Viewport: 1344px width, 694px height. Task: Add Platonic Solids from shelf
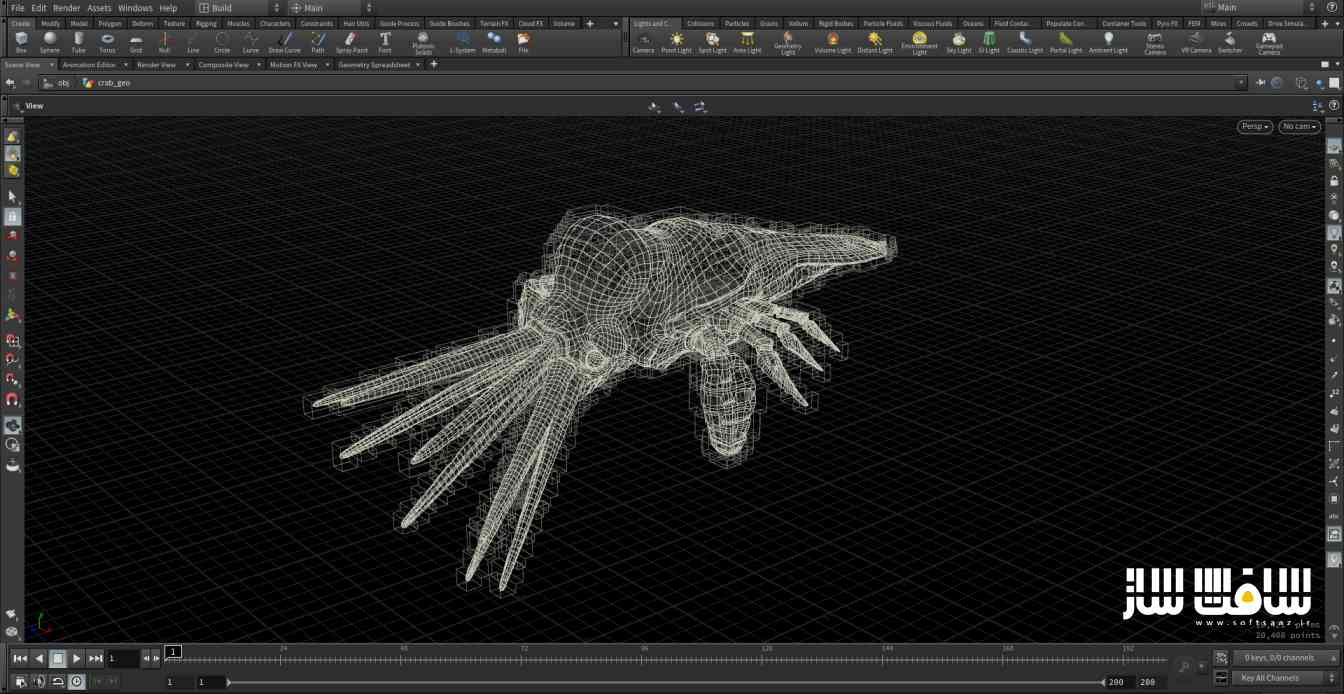click(x=423, y=43)
